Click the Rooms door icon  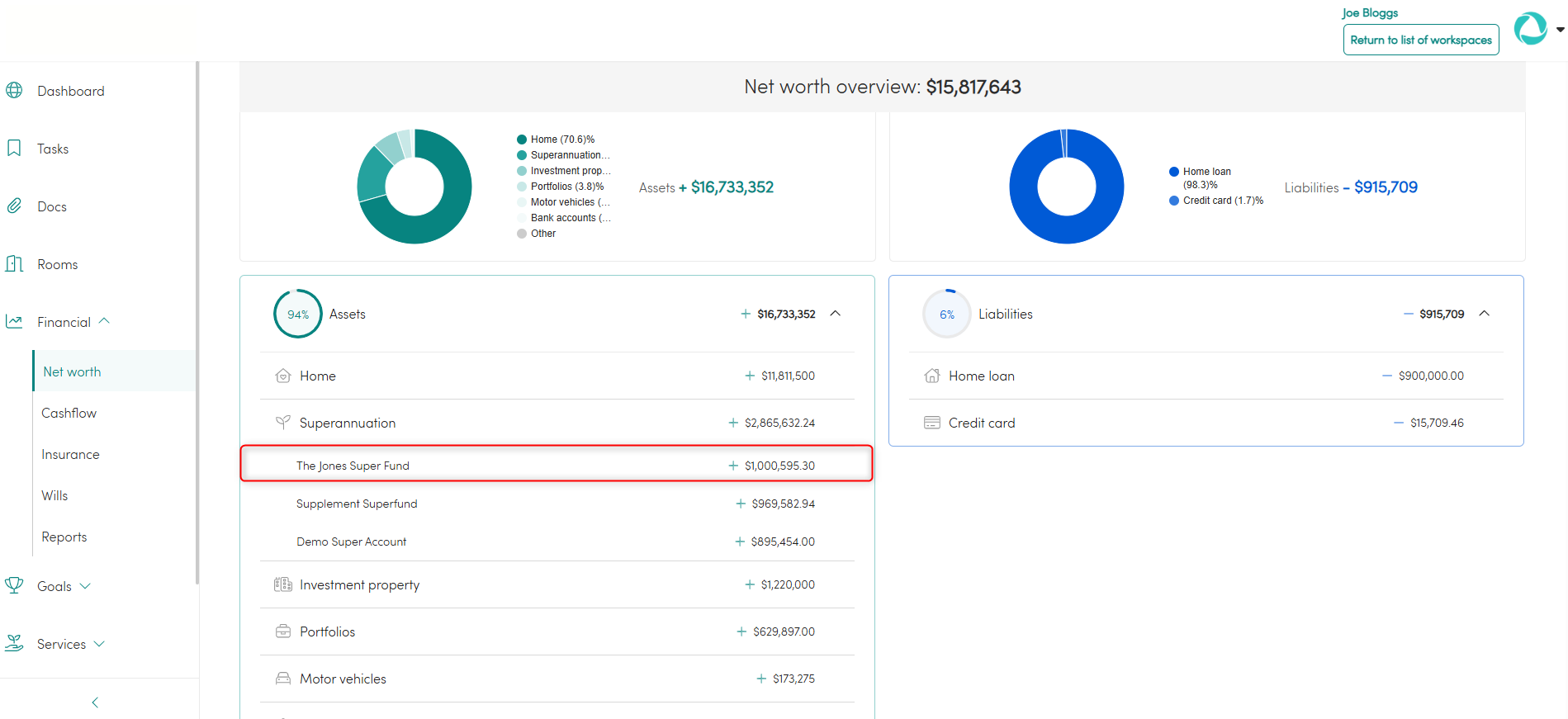click(14, 264)
